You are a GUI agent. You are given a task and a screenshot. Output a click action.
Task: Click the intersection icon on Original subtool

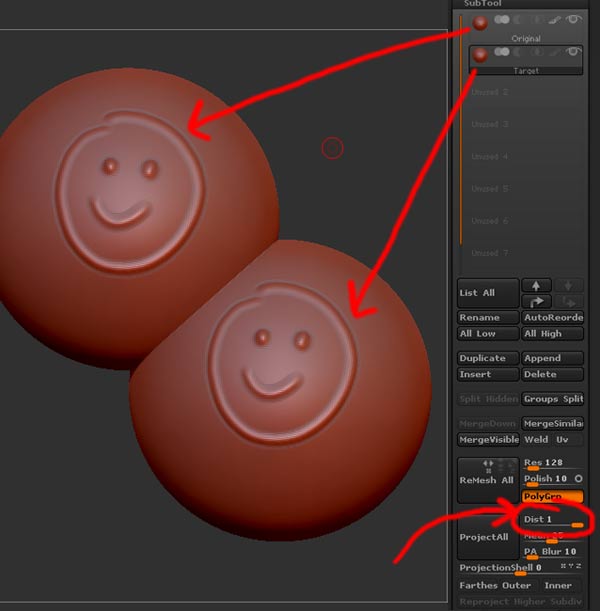click(537, 19)
